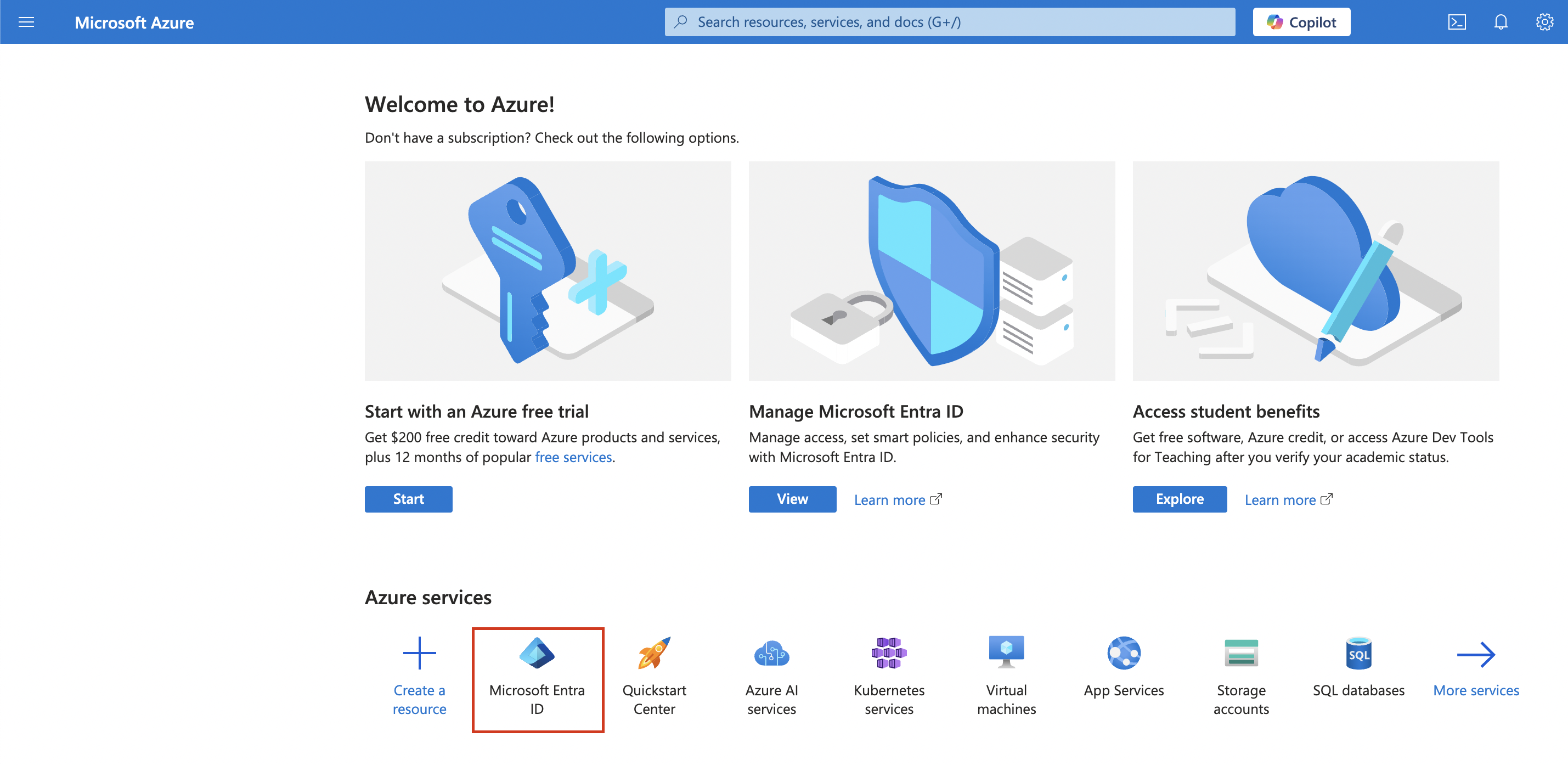This screenshot has height=765, width=1568.
Task: Open the free services link
Action: [x=573, y=457]
